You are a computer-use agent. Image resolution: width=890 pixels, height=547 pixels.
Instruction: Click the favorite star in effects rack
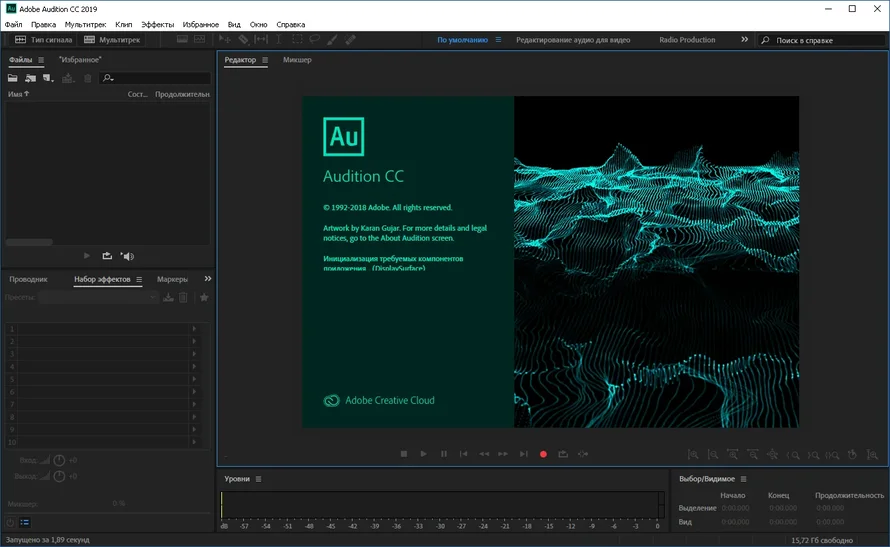(x=204, y=297)
